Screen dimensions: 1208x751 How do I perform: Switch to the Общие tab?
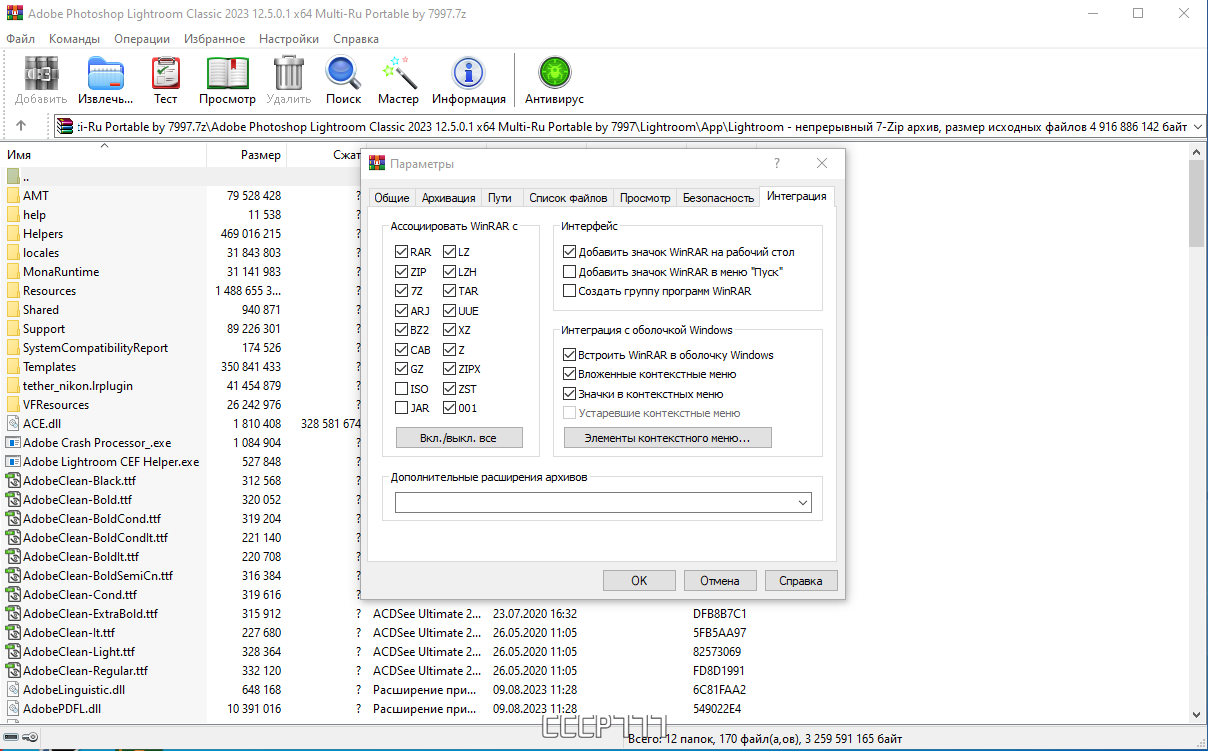click(x=392, y=198)
